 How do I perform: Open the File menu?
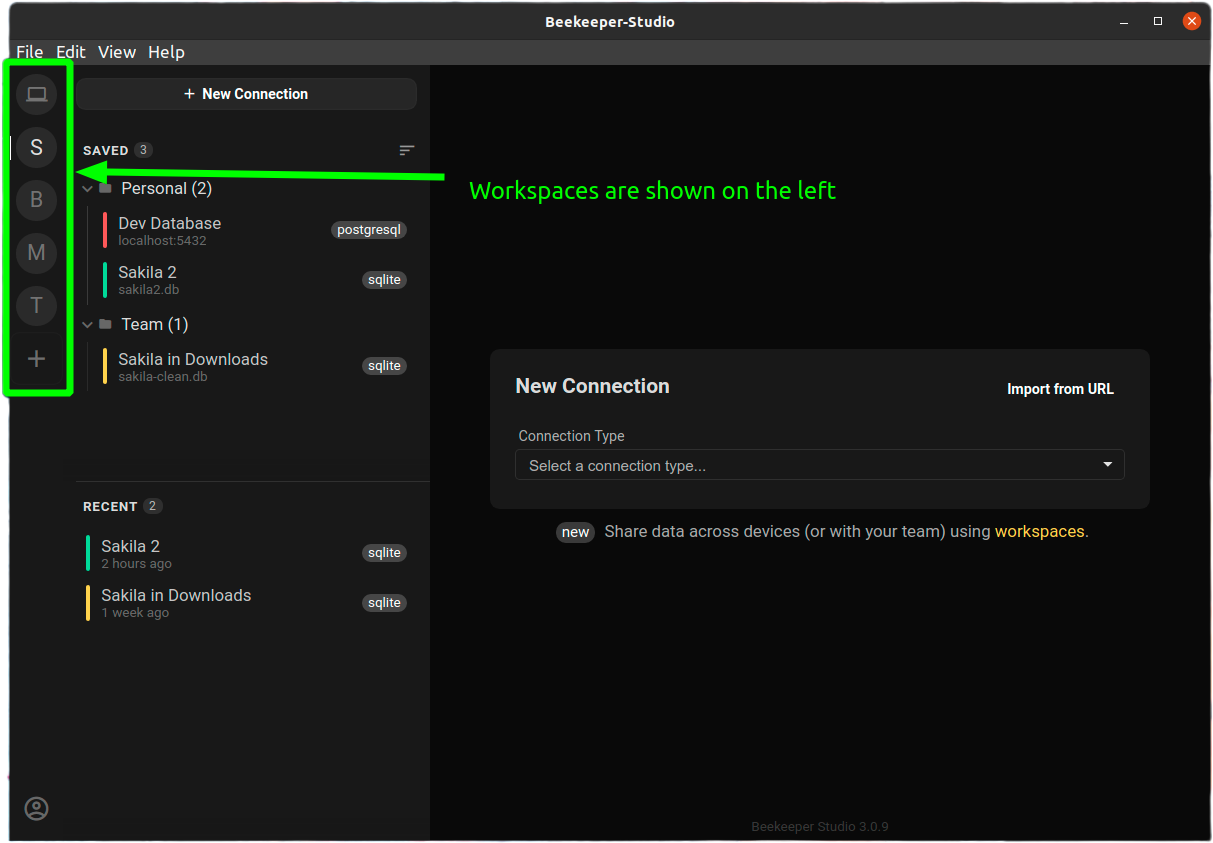29,52
